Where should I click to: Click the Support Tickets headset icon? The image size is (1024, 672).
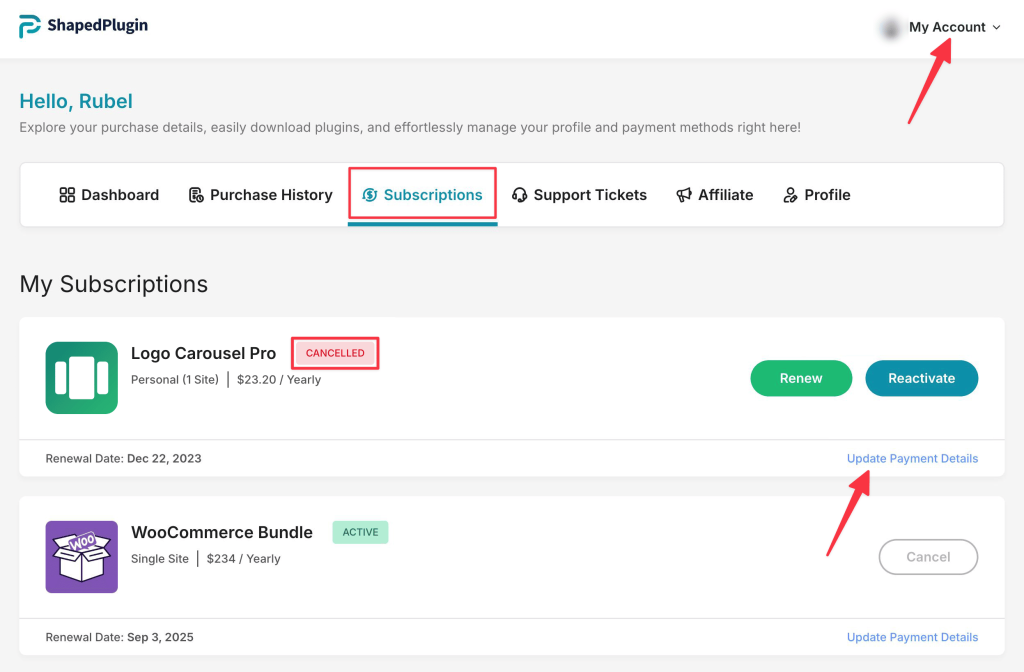pos(520,195)
